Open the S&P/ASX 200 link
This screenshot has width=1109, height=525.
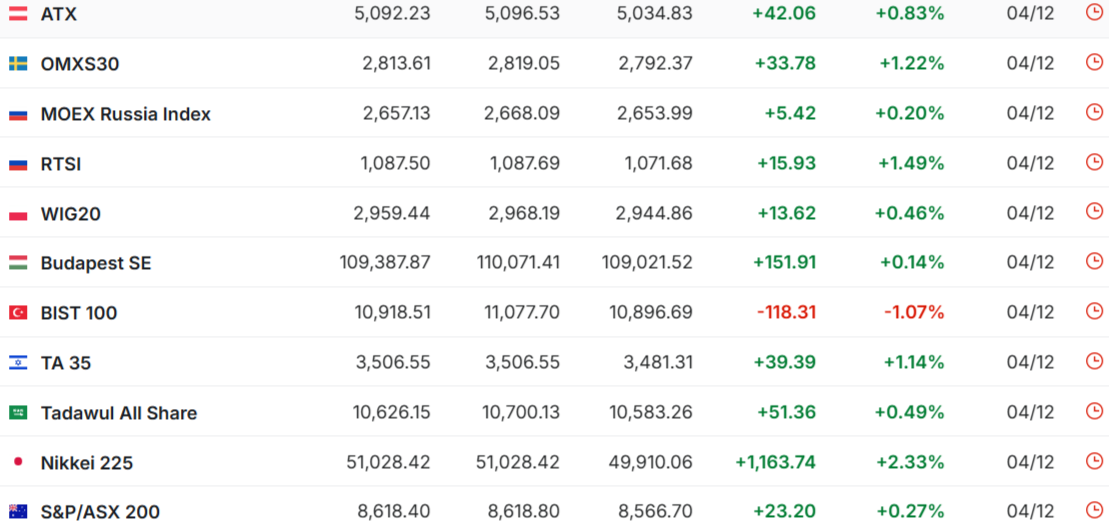(x=100, y=512)
